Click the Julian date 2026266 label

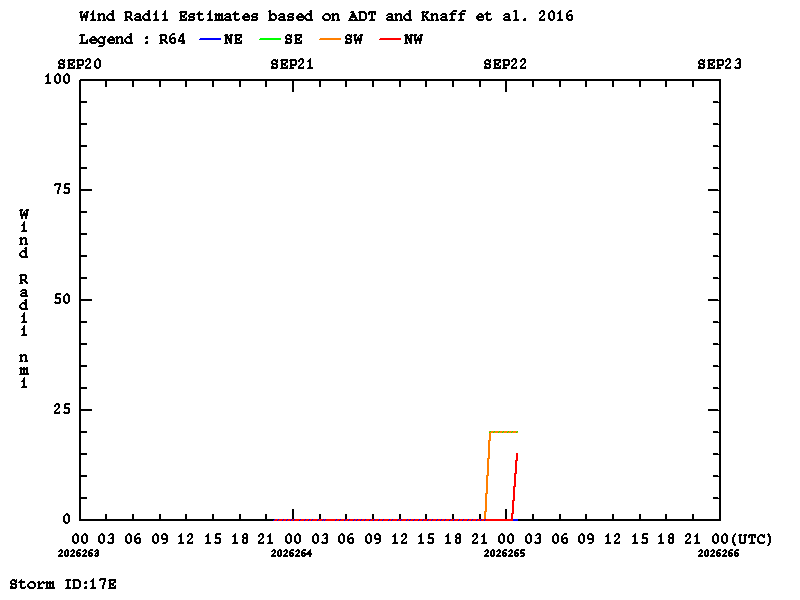click(x=718, y=554)
